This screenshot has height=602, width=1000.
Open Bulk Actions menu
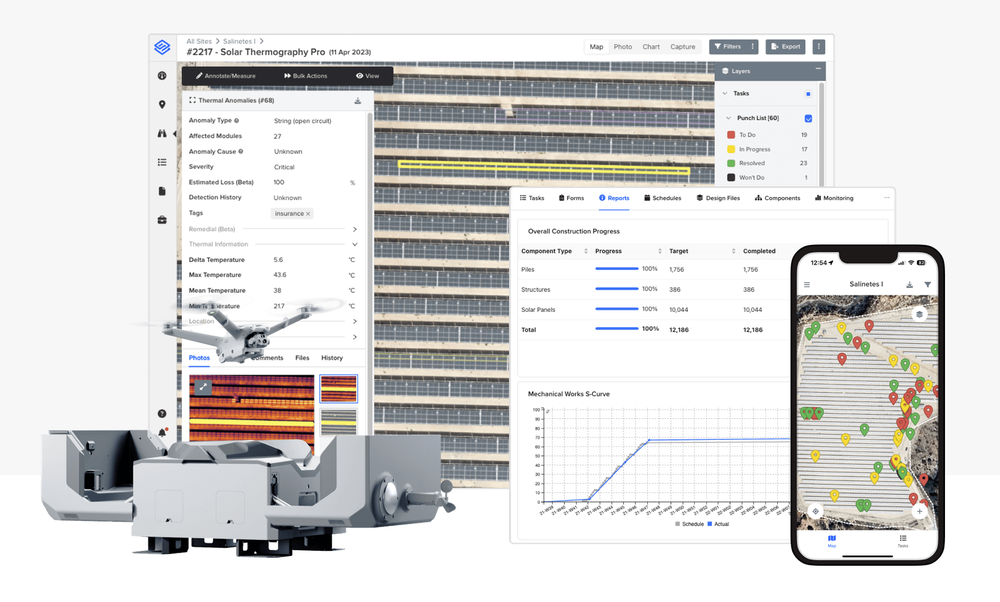pos(305,76)
